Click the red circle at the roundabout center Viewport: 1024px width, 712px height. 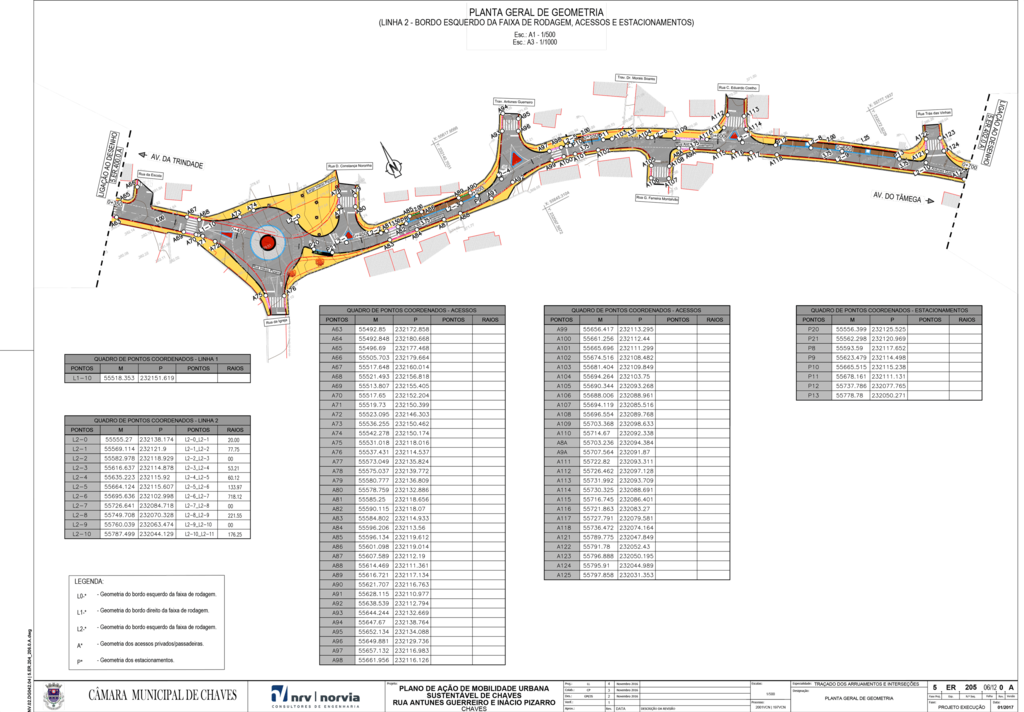coord(267,242)
